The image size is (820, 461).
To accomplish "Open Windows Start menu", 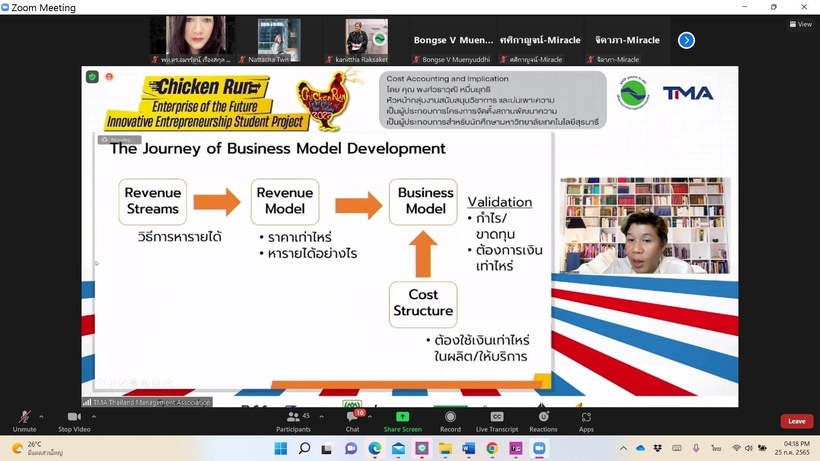I will (281, 448).
